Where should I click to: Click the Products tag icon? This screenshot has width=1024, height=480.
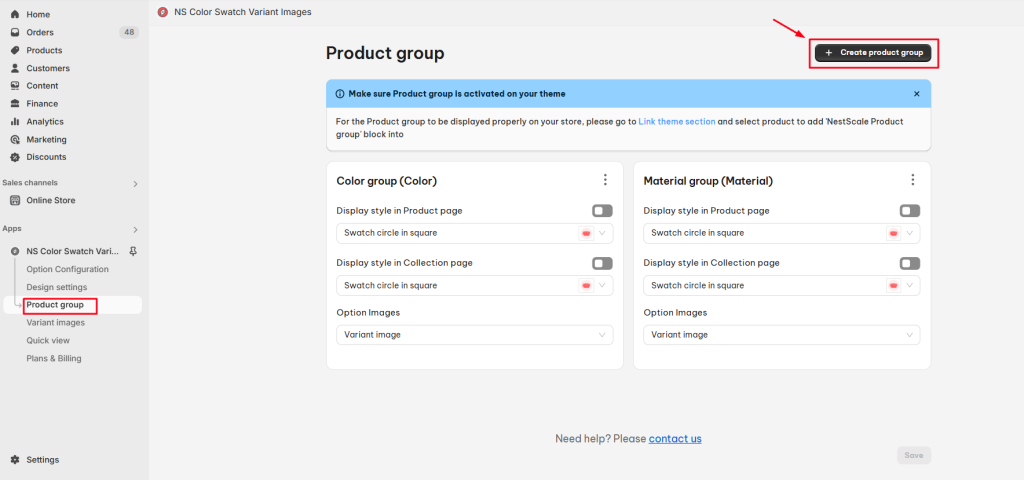(x=15, y=50)
